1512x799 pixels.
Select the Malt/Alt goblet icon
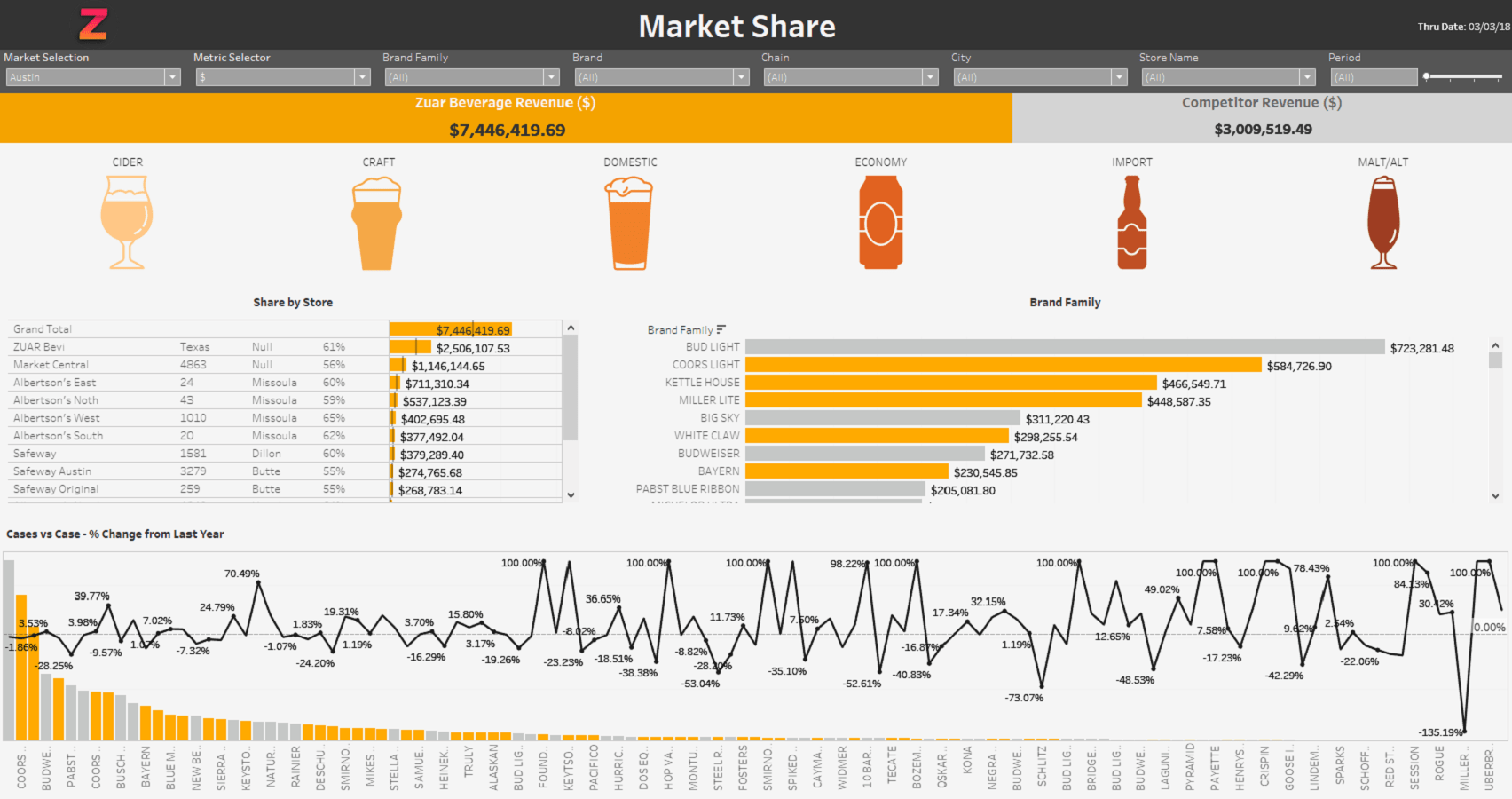click(1383, 222)
